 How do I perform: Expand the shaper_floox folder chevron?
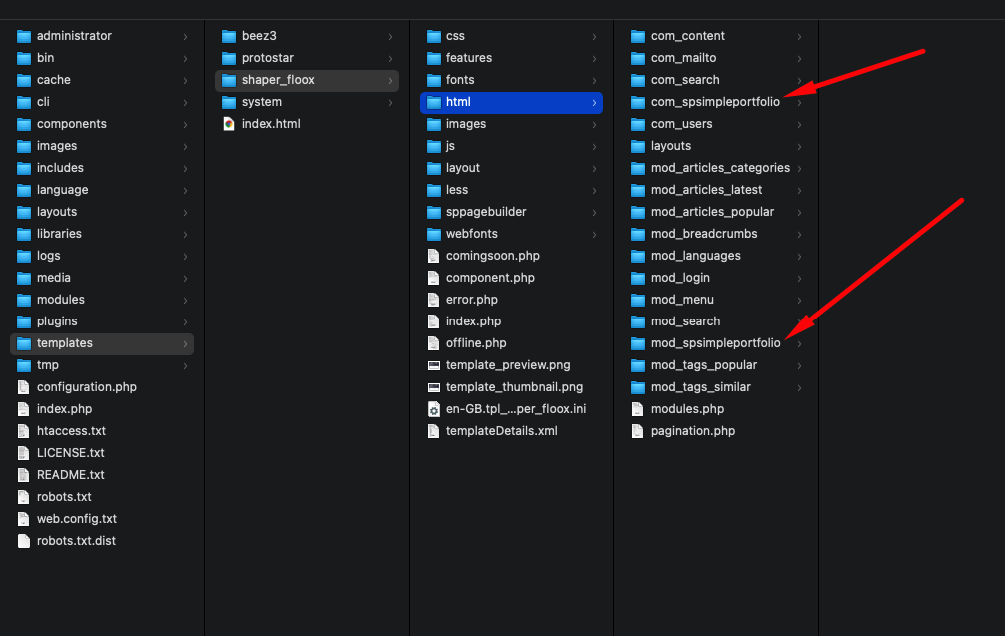pos(390,80)
